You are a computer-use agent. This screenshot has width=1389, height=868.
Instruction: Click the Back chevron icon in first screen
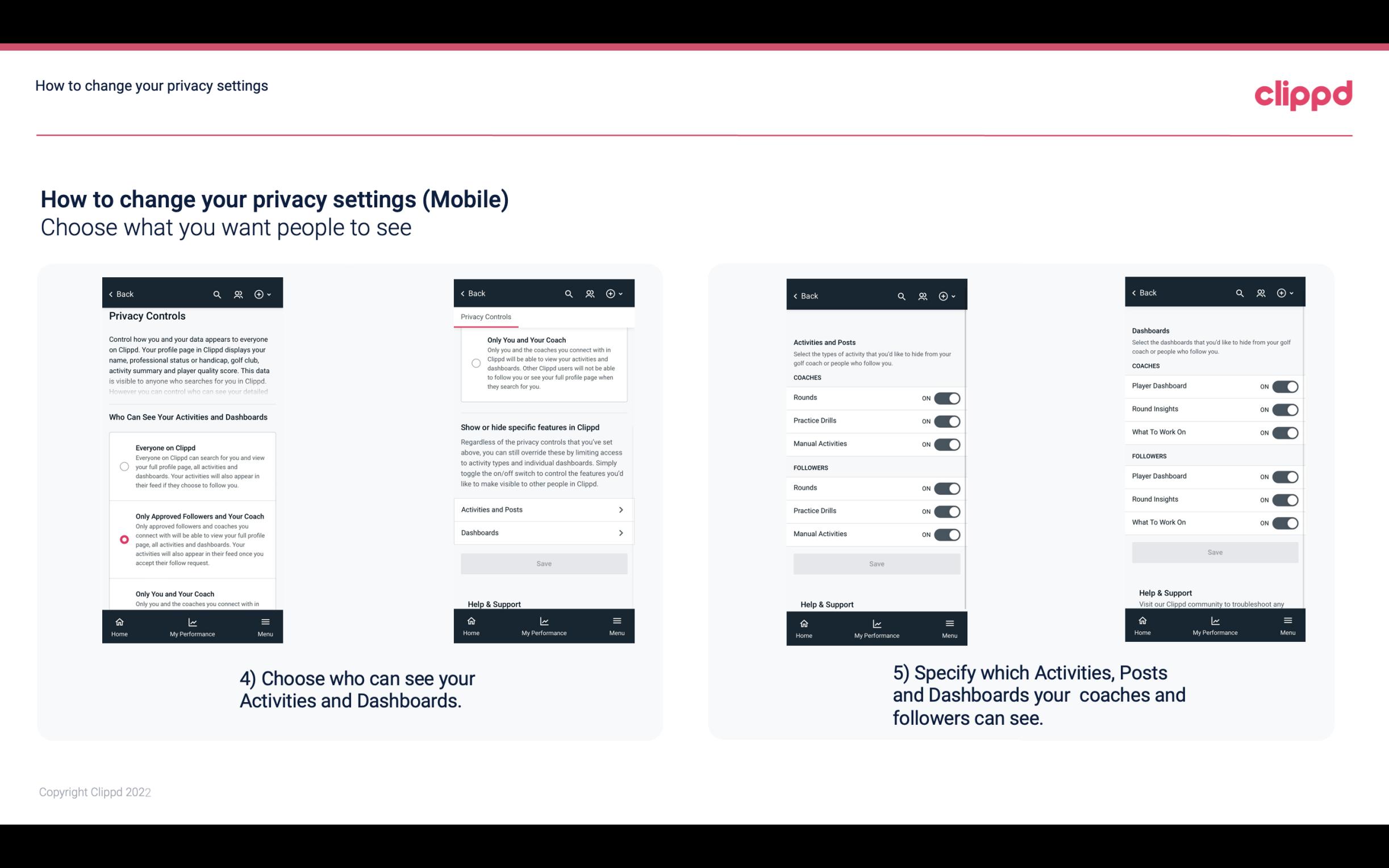(111, 294)
